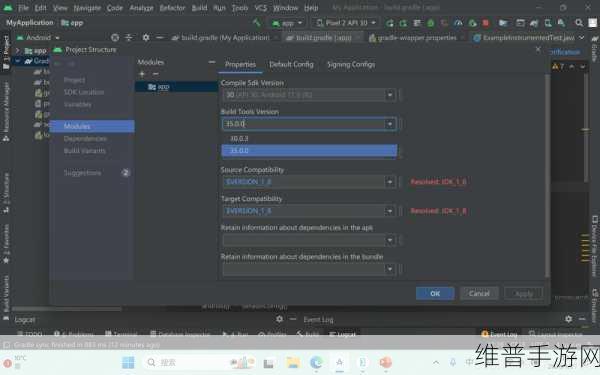Open the Source Compatibility dropdown arrow
The height and width of the screenshot is (375, 600).
[390, 182]
